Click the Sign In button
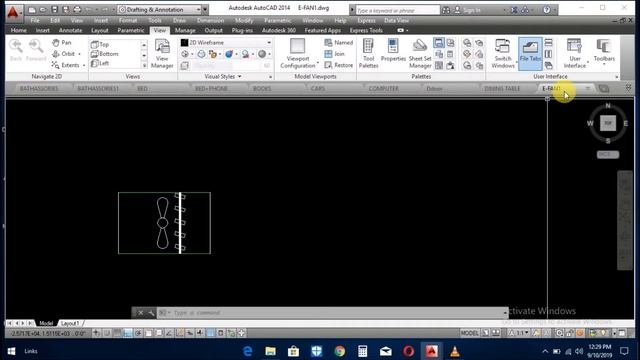The height and width of the screenshot is (360, 640). pyautogui.click(x=468, y=10)
